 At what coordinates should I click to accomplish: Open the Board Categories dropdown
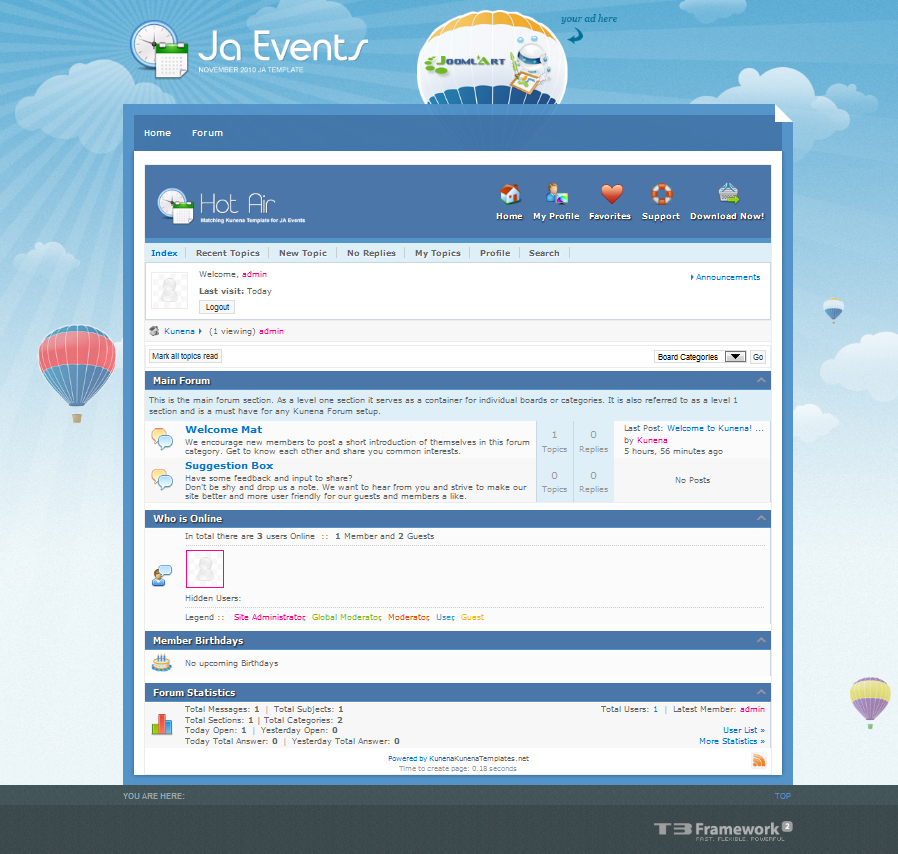(x=700, y=357)
